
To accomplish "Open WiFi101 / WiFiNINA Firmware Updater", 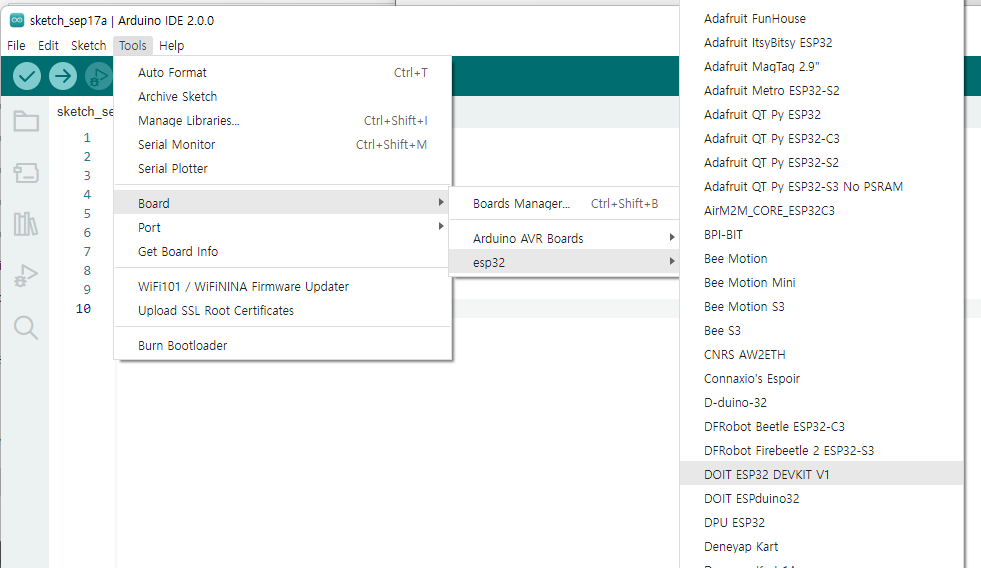I will pos(283,287).
